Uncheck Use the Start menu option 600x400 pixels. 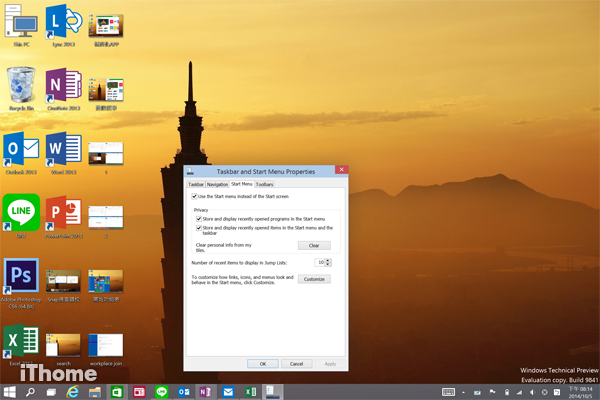195,197
